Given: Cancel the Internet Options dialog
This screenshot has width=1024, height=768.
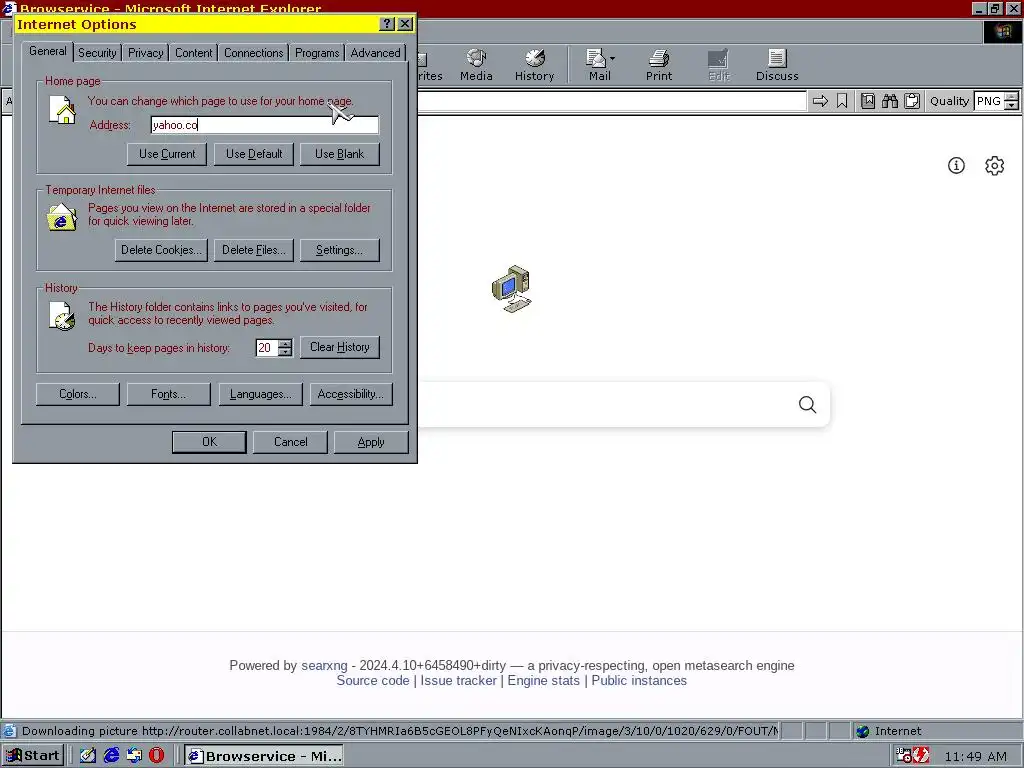Looking at the screenshot, I should [x=291, y=442].
